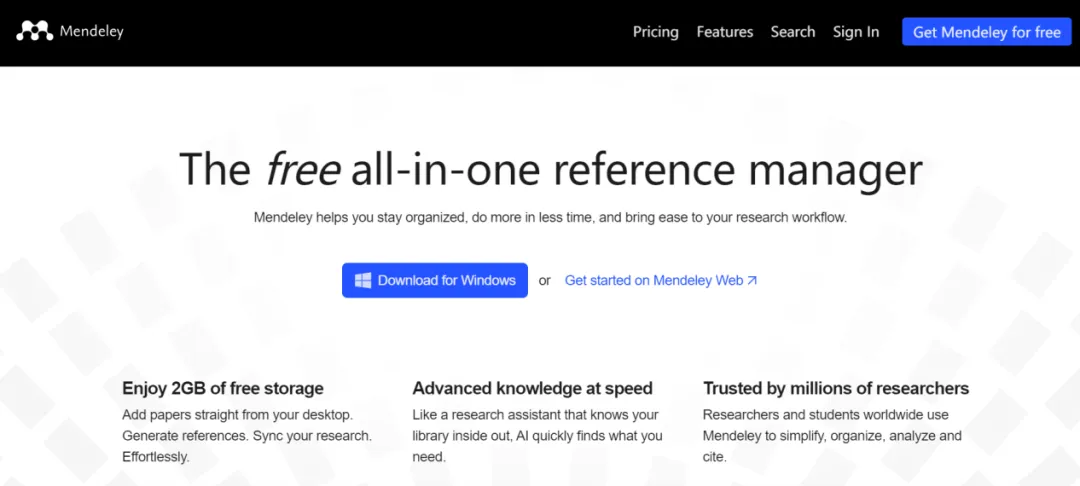
Task: Click the Mendeley logo icon
Action: pyautogui.click(x=34, y=31)
